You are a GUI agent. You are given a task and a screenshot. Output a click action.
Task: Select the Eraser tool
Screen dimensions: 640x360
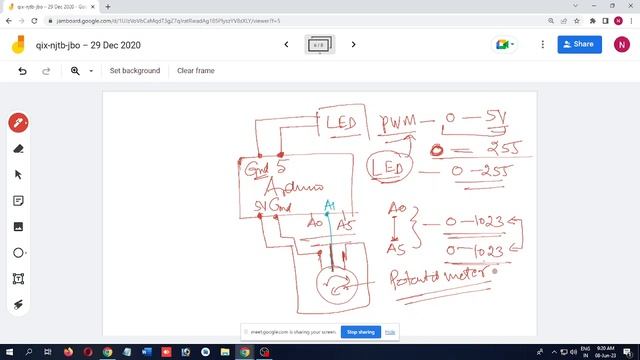(x=18, y=149)
